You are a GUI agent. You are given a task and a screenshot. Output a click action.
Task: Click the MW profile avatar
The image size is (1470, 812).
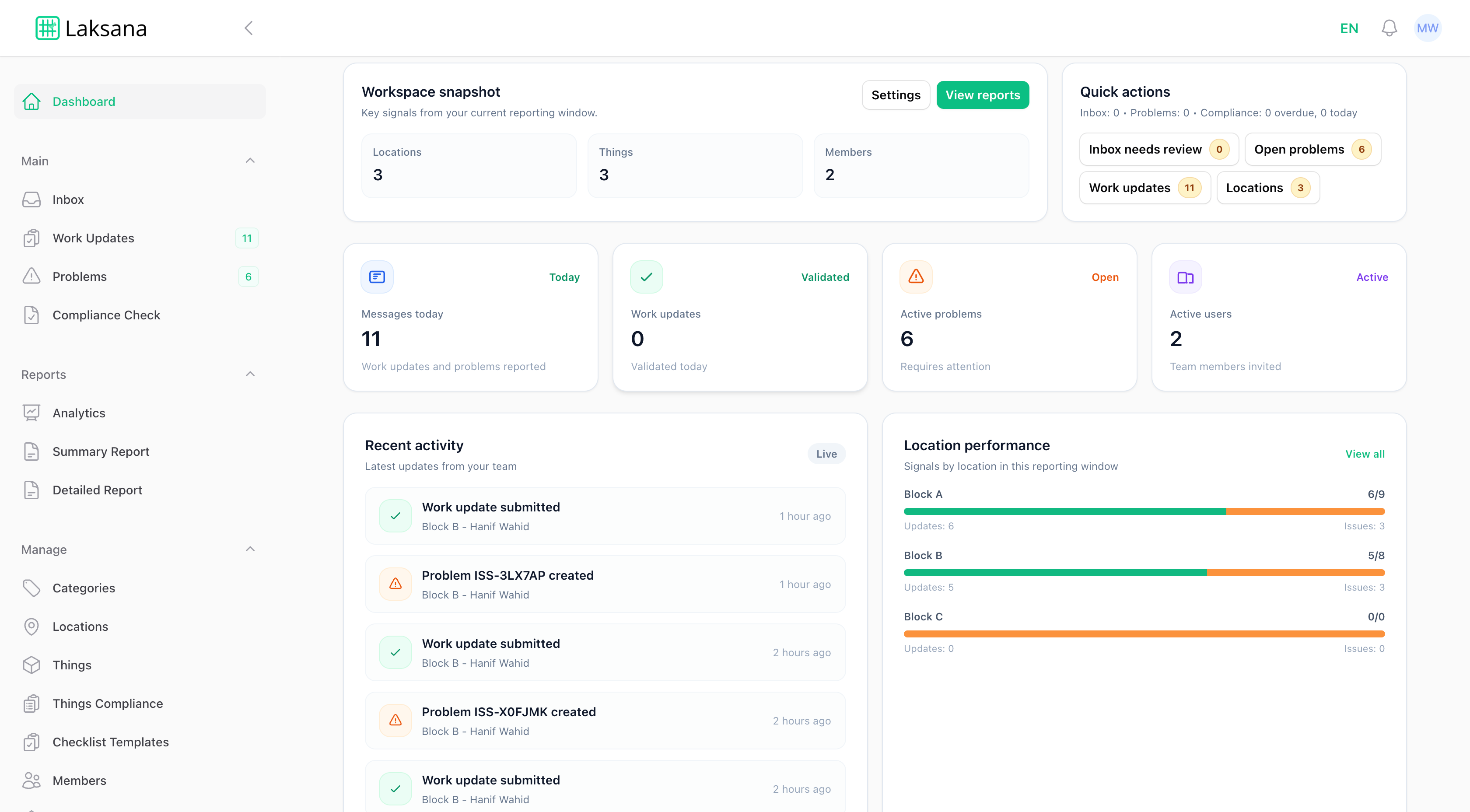point(1428,28)
